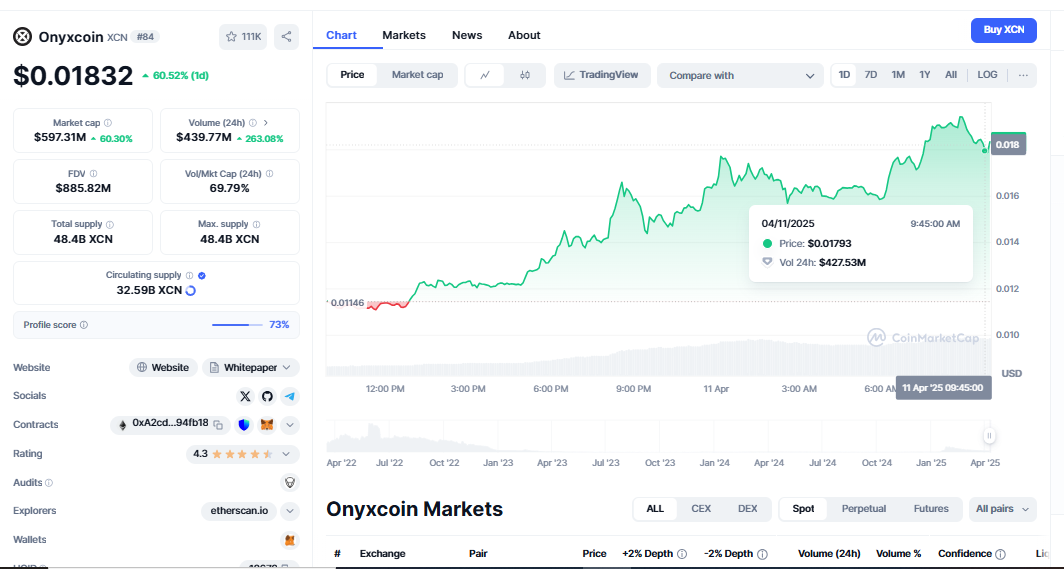This screenshot has height=569, width=1064.
Task: Set chart range to 7D
Action: (x=871, y=75)
